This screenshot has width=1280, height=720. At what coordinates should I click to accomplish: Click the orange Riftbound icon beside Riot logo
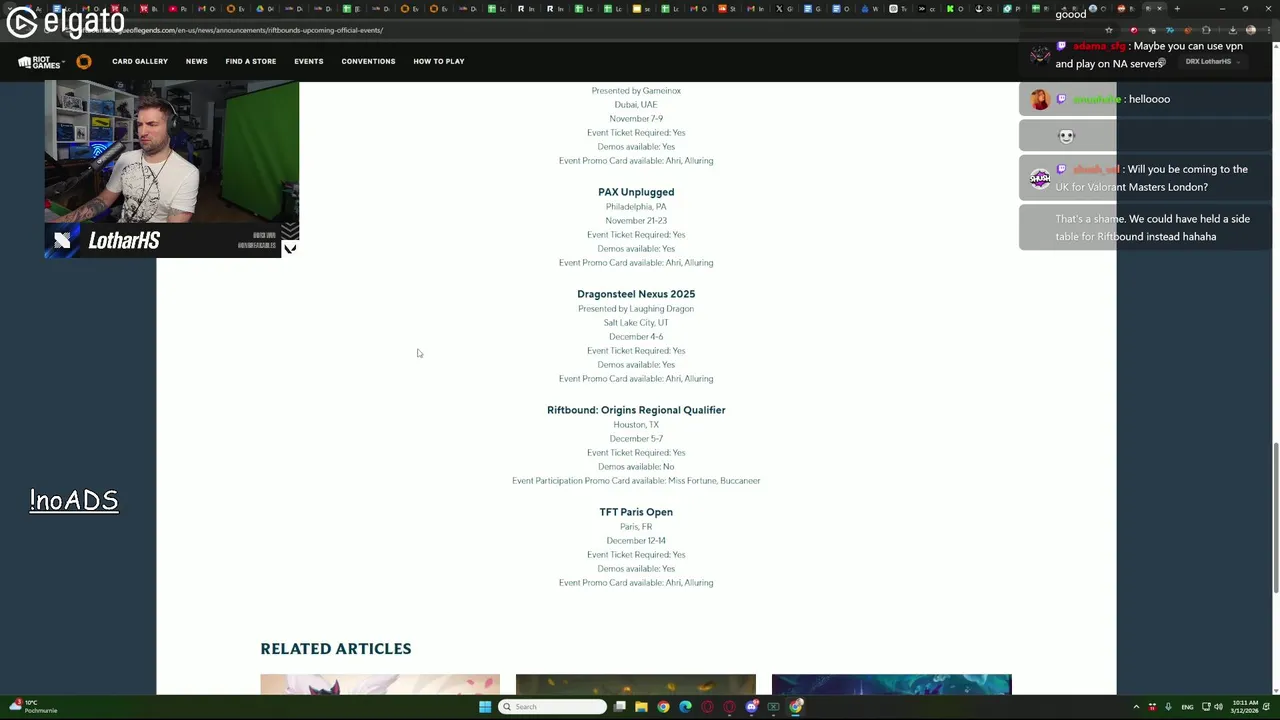84,61
